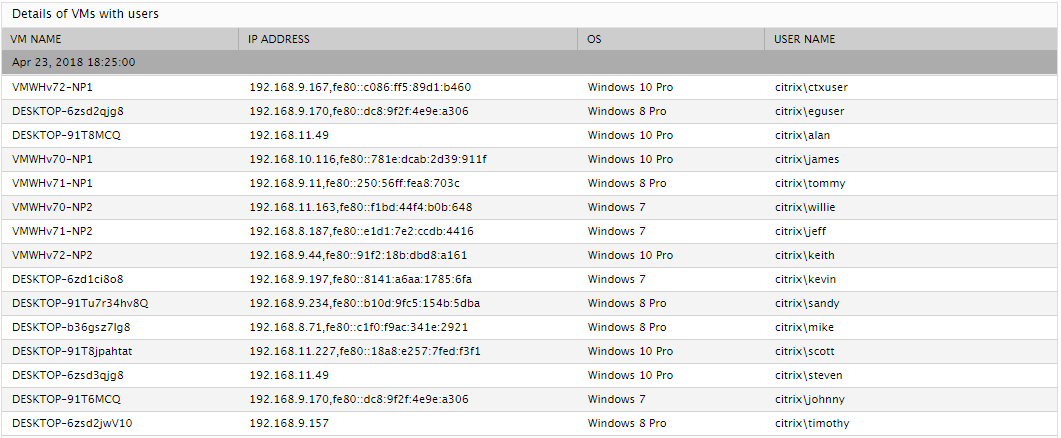The height and width of the screenshot is (438, 1061).
Task: Select the DESKTOP-6zsd2qjg8 row
Action: 529,111
